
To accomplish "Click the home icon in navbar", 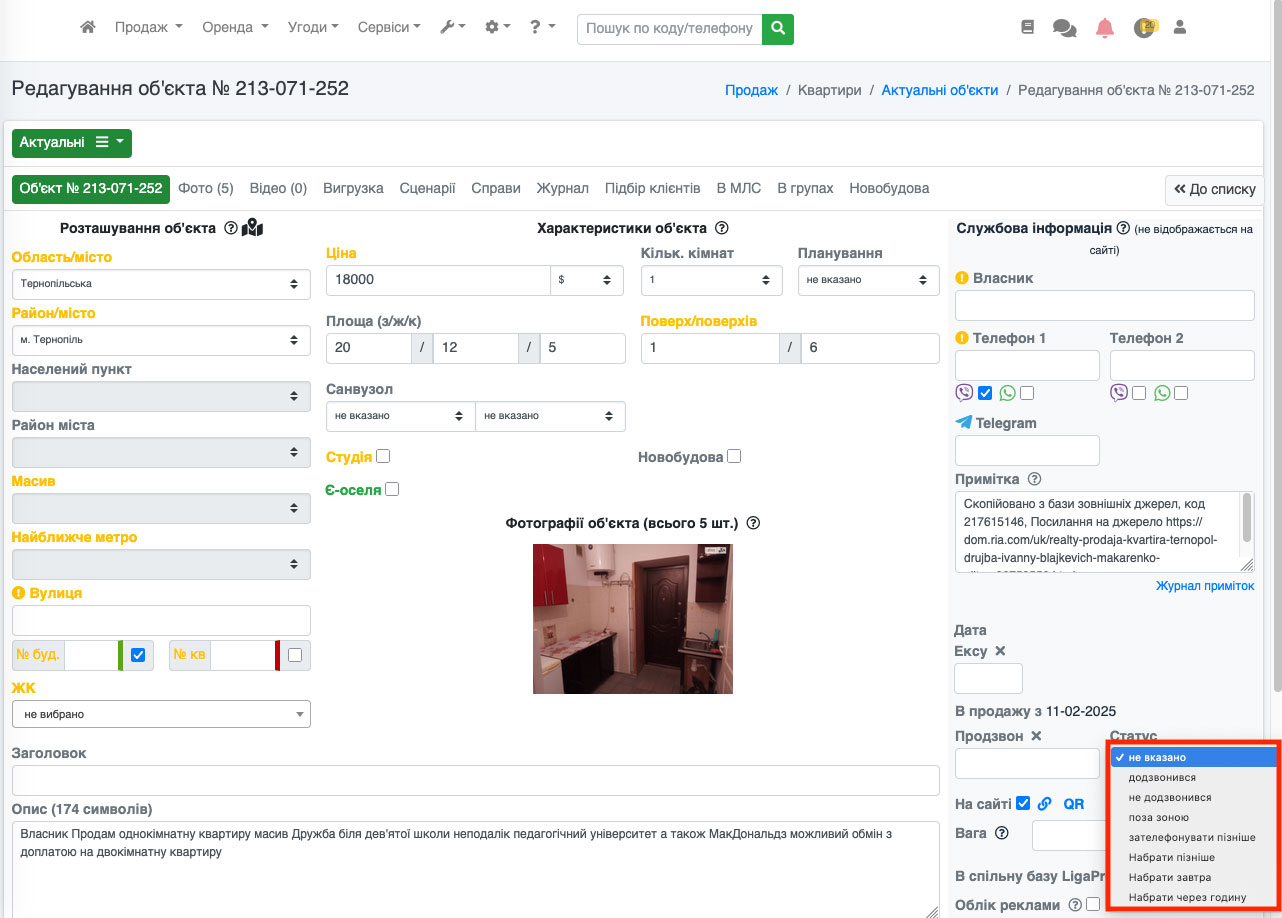I will coord(88,28).
